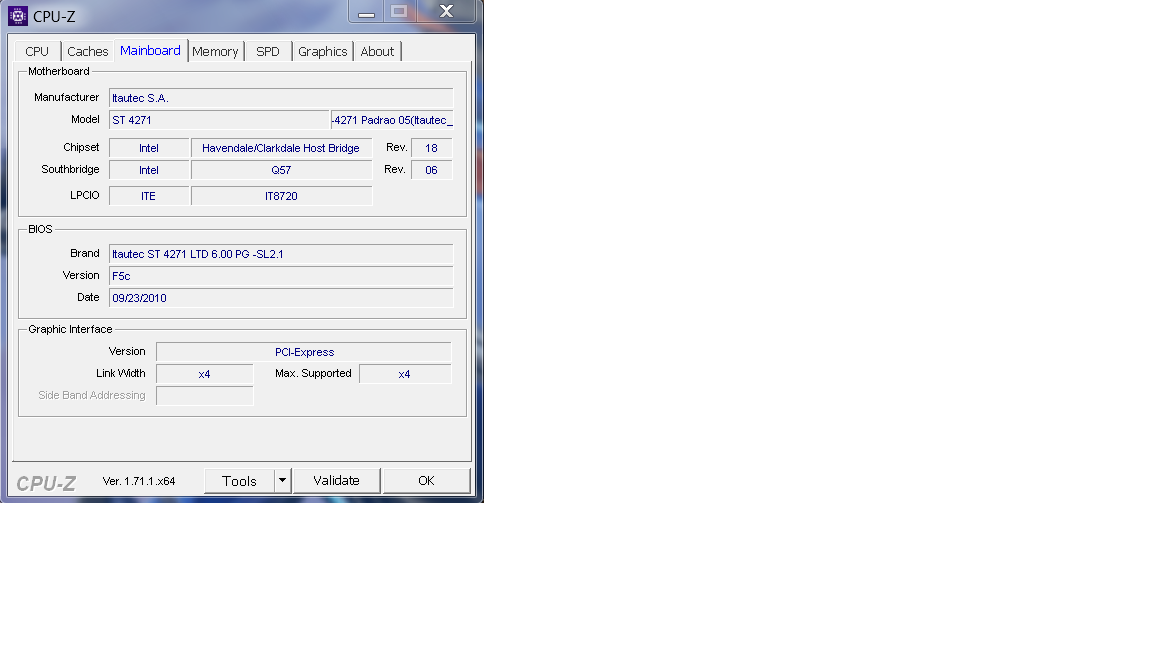Image resolution: width=1152 pixels, height=648 pixels.
Task: Select the Mainboard tab
Action: tap(151, 51)
